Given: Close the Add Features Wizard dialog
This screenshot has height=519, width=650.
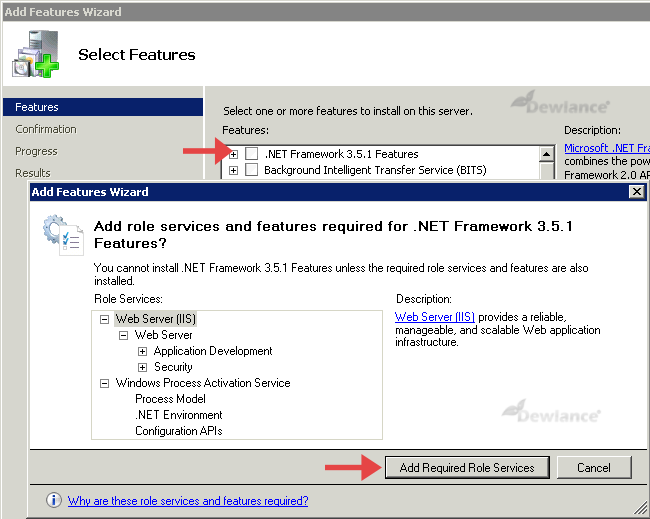Looking at the screenshot, I should pos(636,192).
